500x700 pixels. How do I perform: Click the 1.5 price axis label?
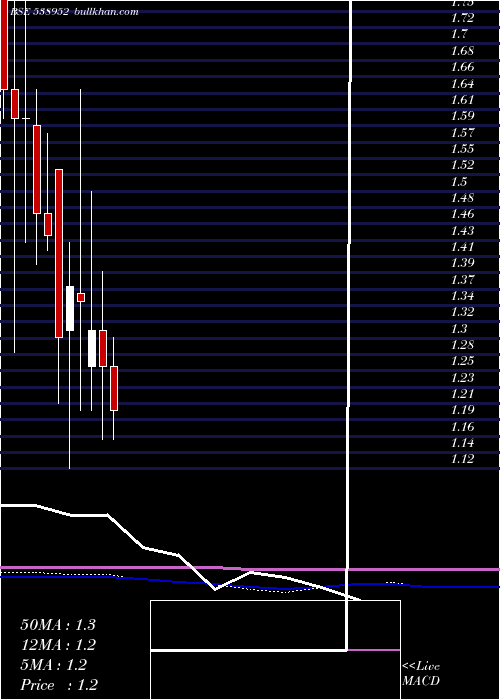(460, 182)
